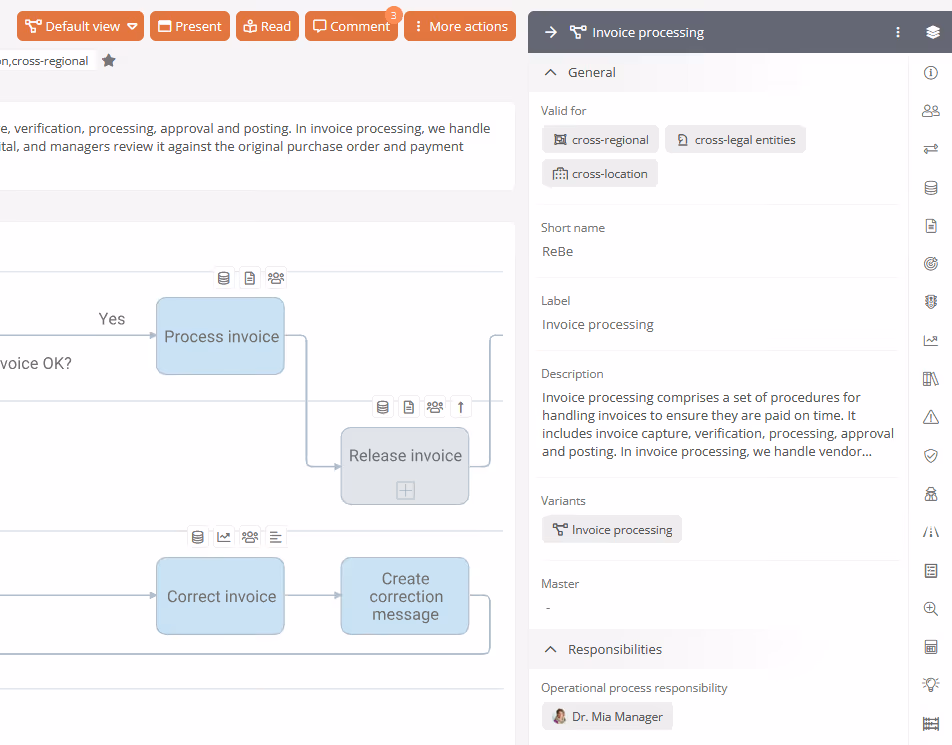Screen dimensions: 952x745
Task: Open the magnifier plus icon in the sidebar
Action: 930,608
